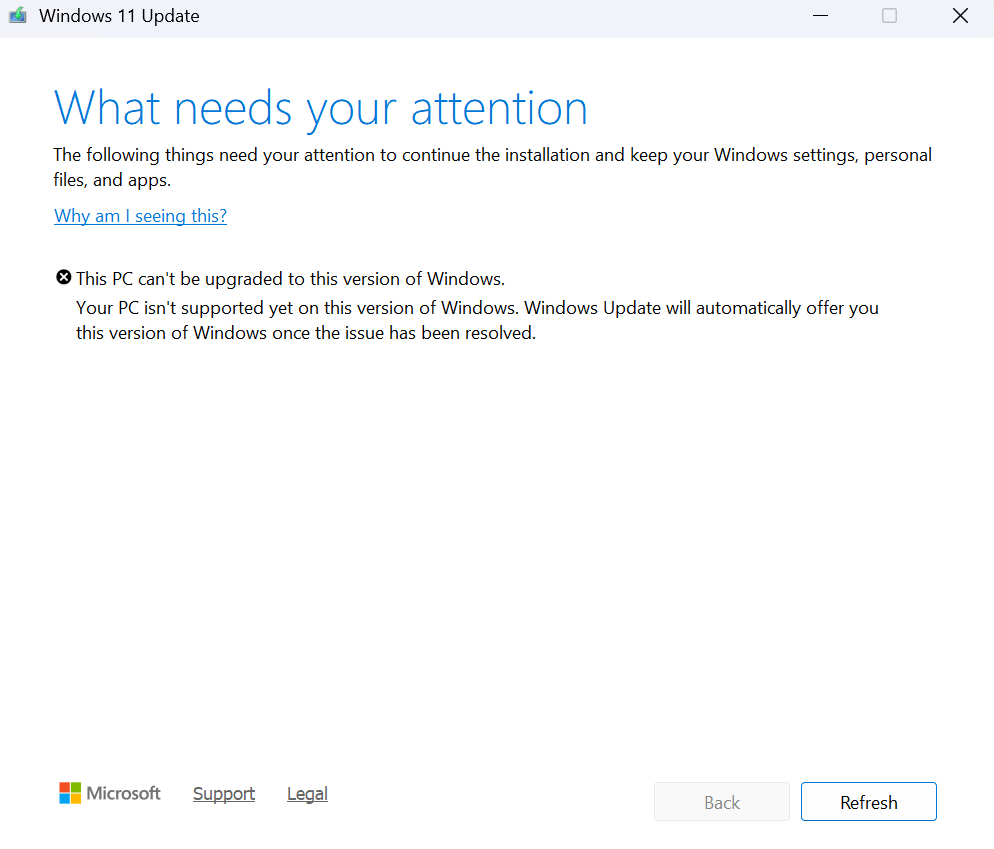Click the disabled Back button

click(721, 802)
